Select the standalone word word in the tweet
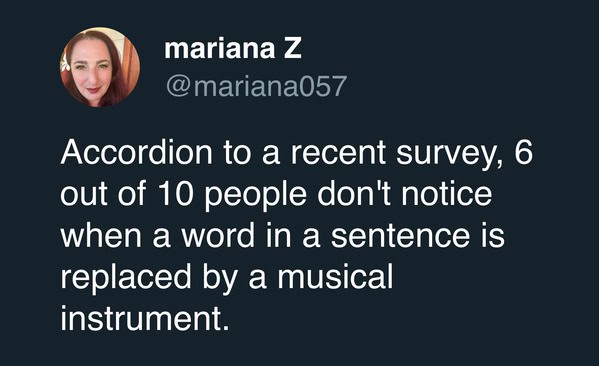This screenshot has height=366, width=599. pyautogui.click(x=218, y=235)
